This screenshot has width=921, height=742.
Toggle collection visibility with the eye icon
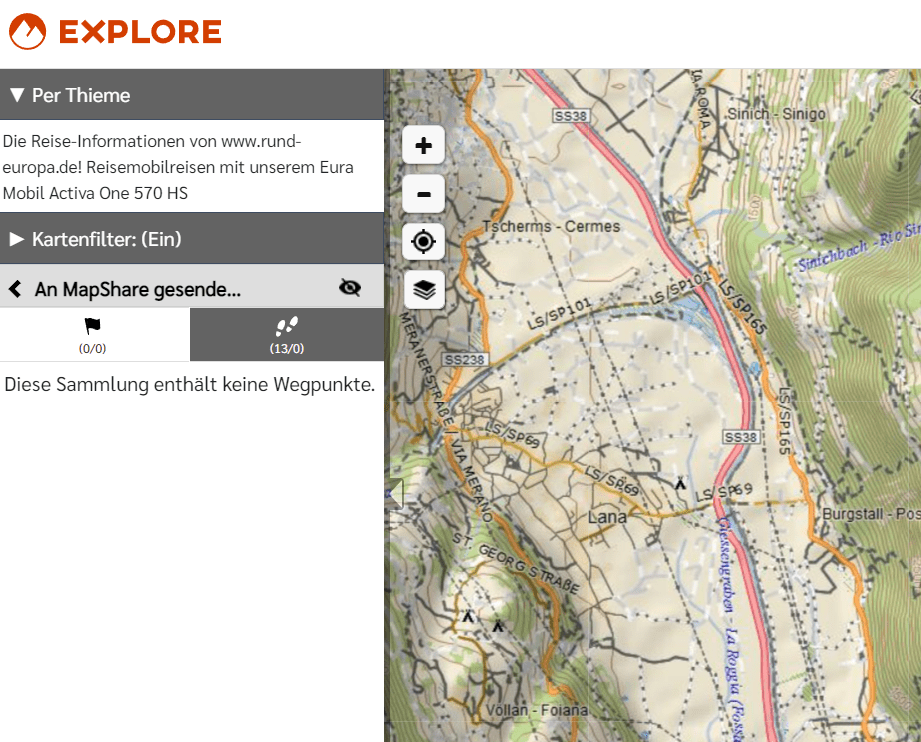(349, 288)
